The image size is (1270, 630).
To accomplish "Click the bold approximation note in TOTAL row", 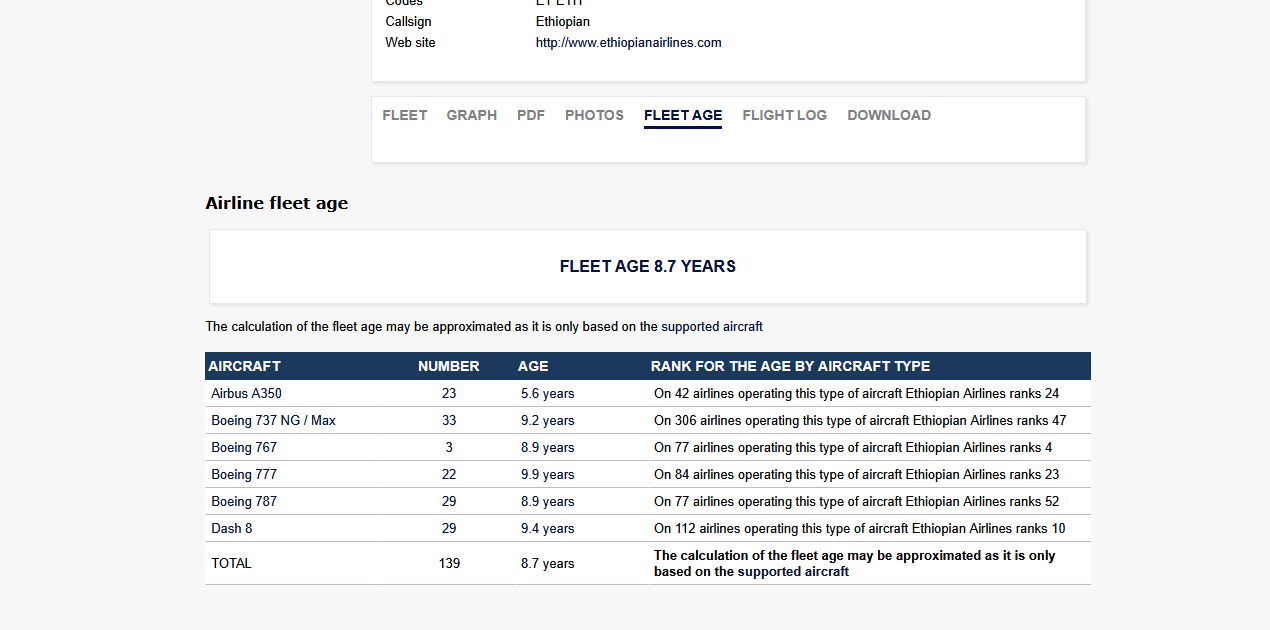I will pos(855,564).
